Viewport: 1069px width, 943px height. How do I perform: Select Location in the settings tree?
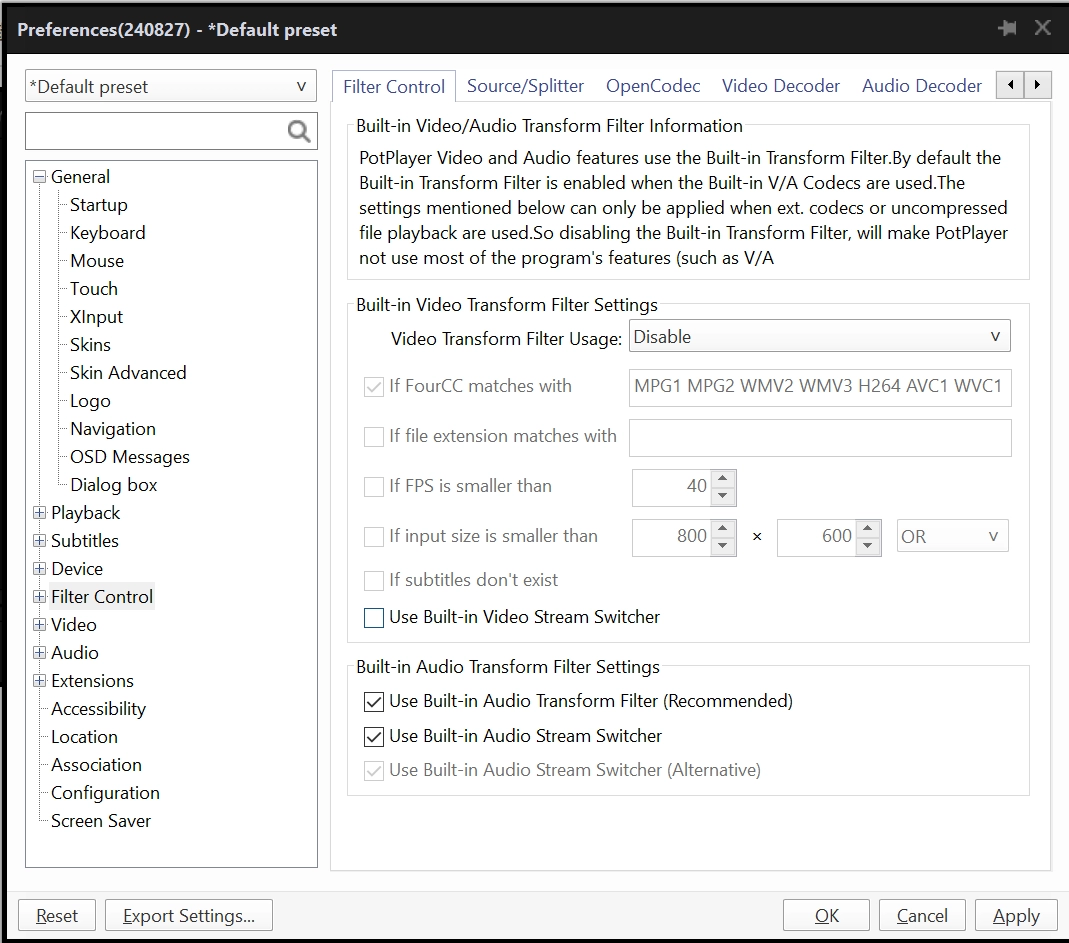click(85, 736)
